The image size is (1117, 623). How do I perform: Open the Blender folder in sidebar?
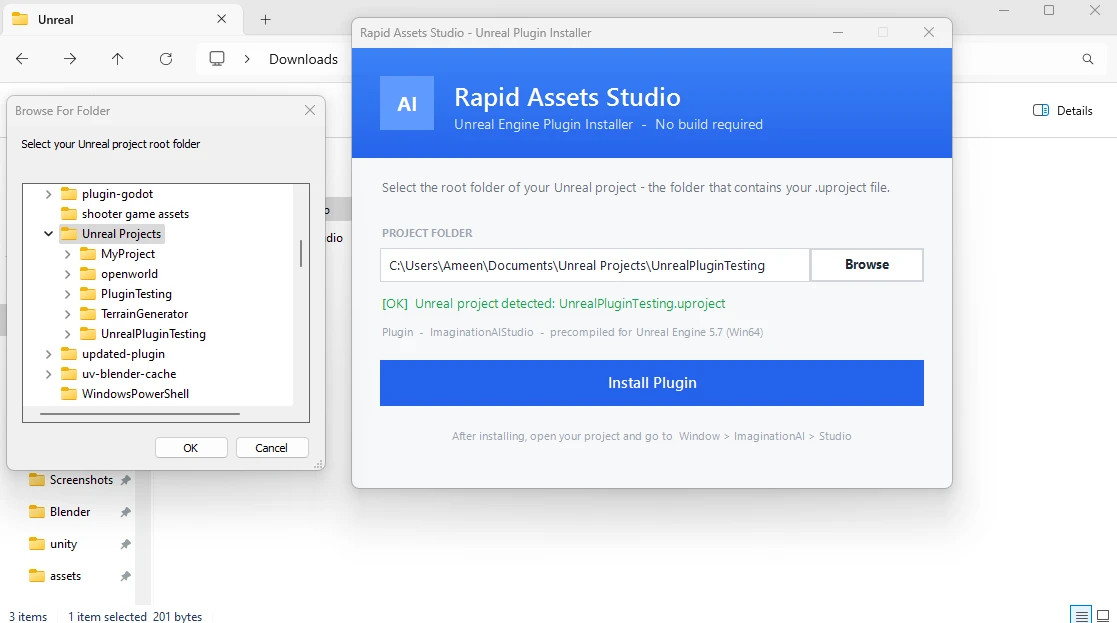[60, 512]
